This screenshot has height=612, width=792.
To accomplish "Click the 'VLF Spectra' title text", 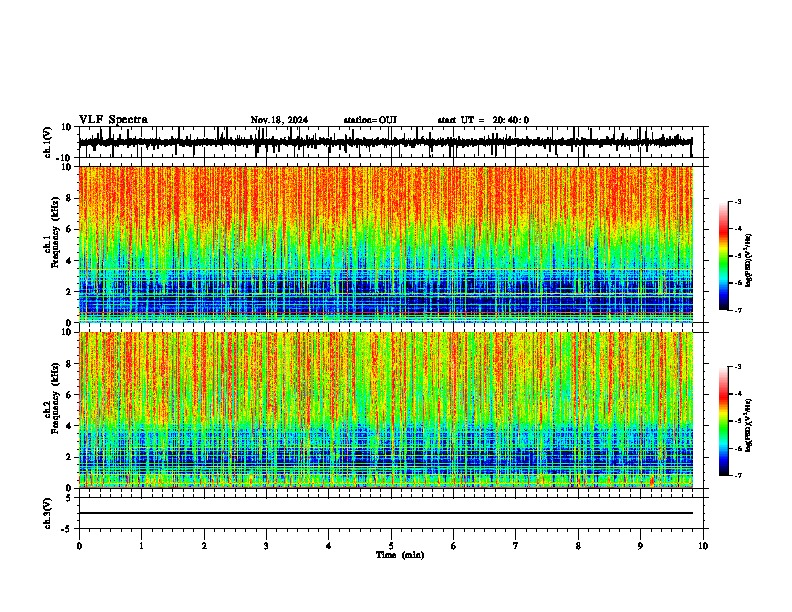I will point(113,120).
